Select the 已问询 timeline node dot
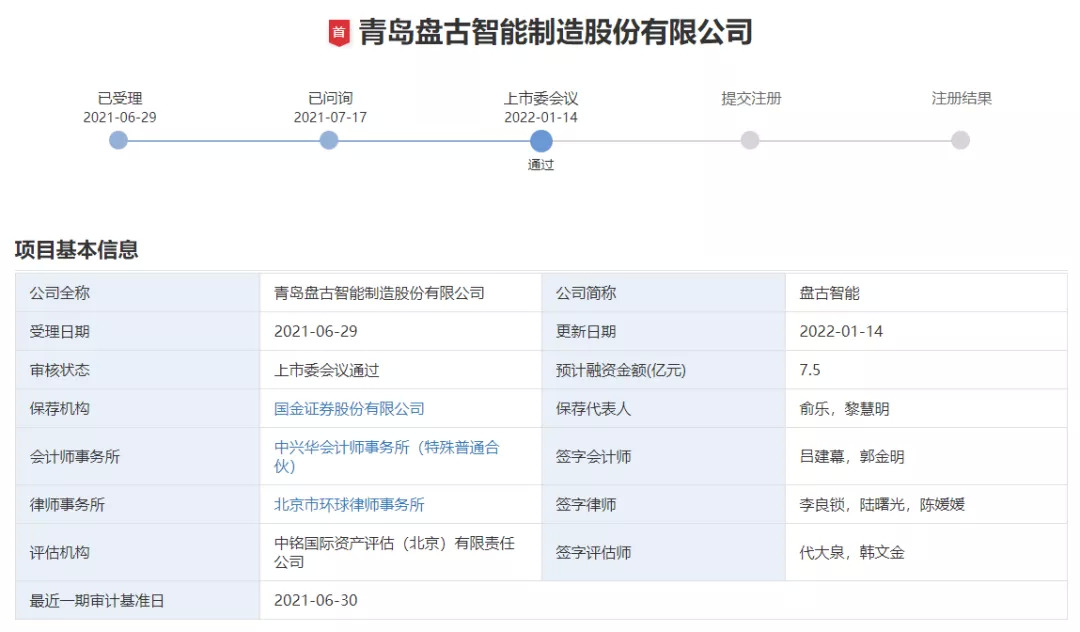The width and height of the screenshot is (1080, 632). [329, 141]
